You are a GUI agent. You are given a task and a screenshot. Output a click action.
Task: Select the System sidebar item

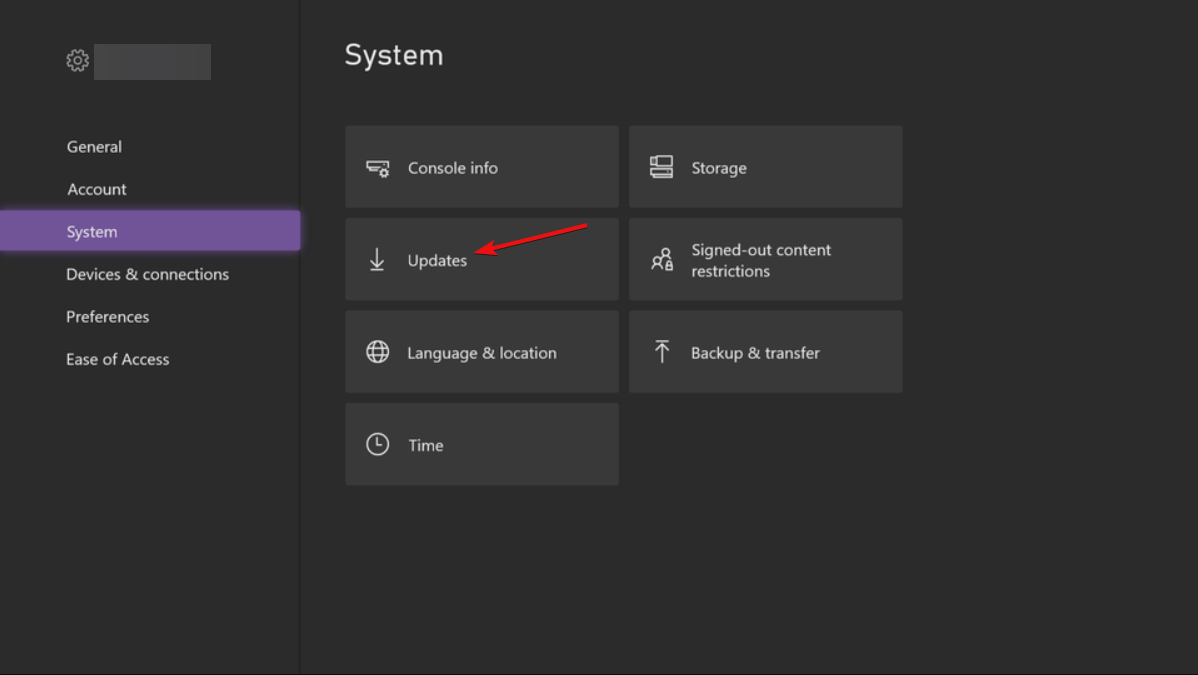click(150, 231)
